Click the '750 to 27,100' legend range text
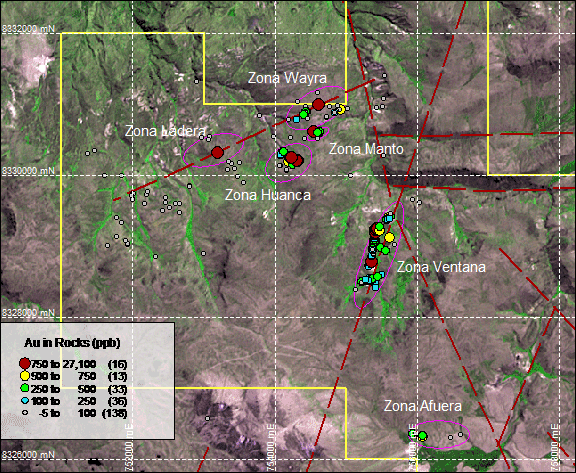 tap(64, 364)
